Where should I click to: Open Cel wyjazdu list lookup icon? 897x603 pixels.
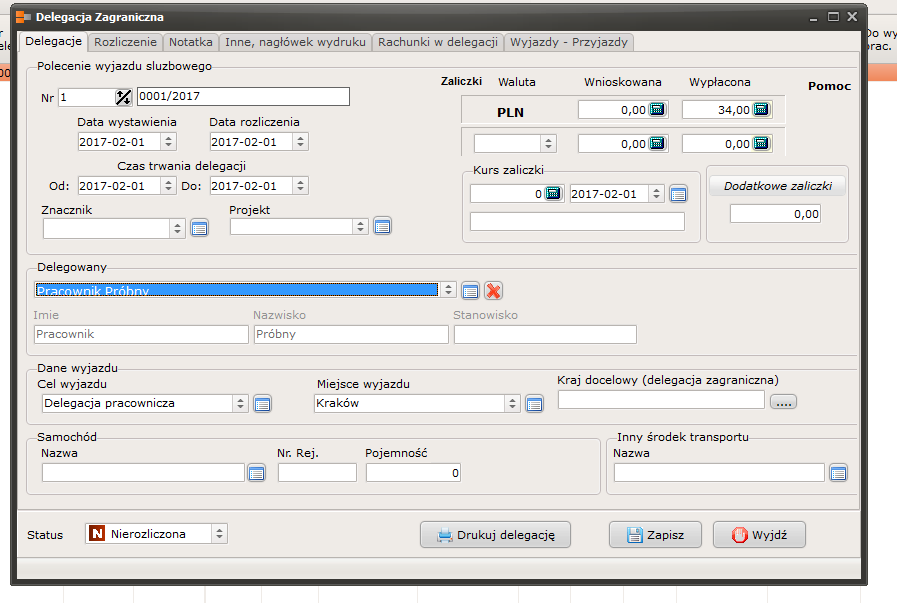263,404
